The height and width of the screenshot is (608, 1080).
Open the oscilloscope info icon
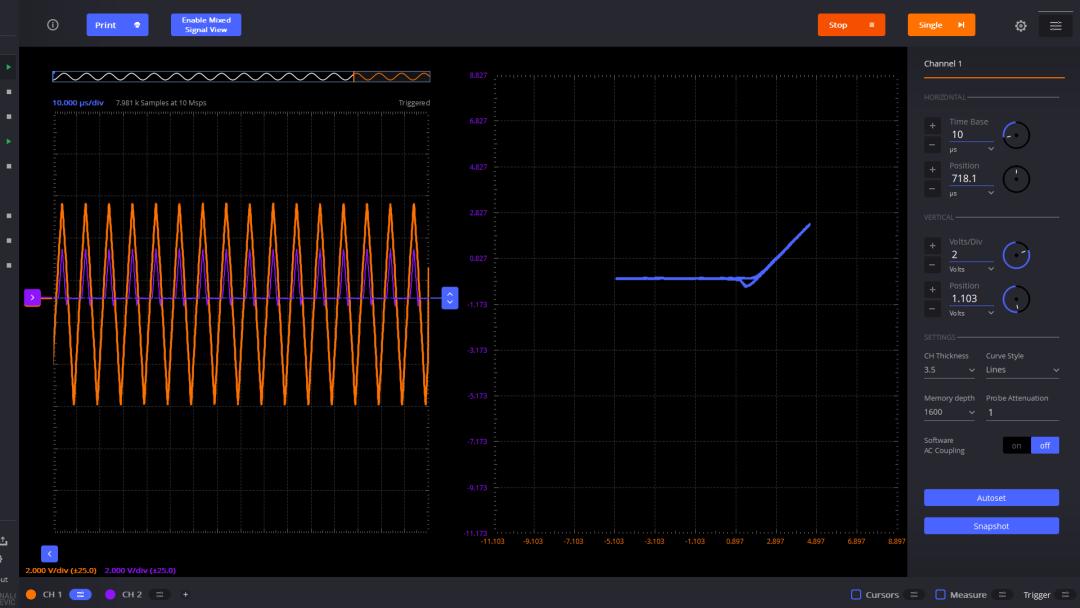(x=53, y=25)
